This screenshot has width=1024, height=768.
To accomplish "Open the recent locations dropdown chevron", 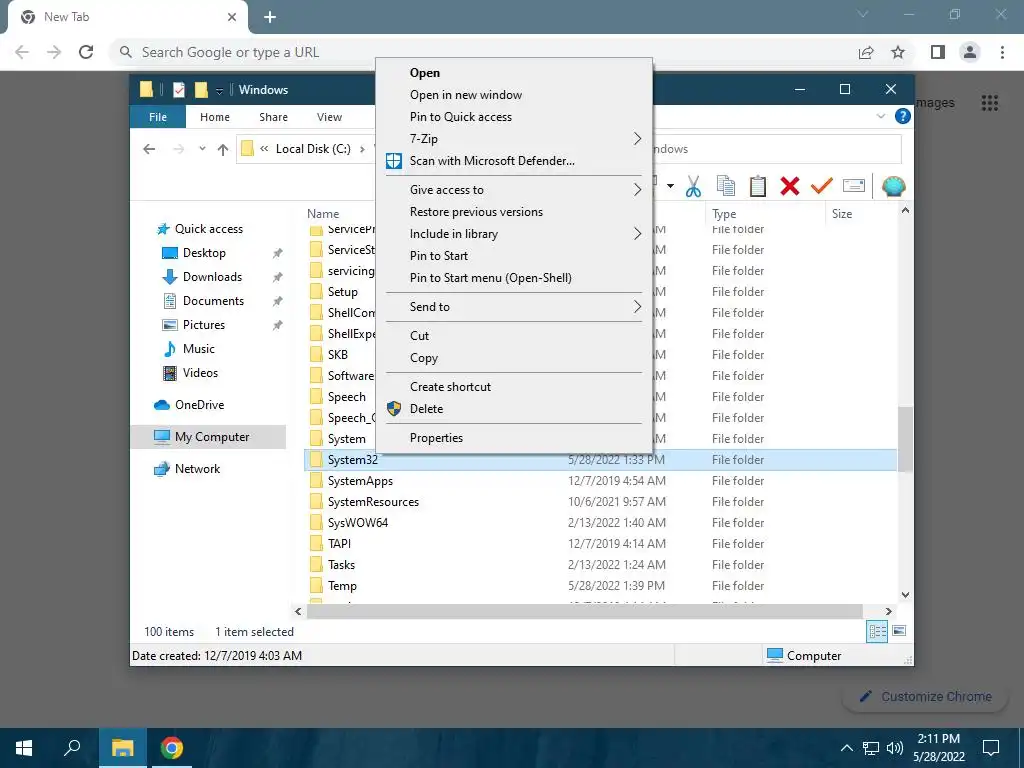I will [x=202, y=149].
